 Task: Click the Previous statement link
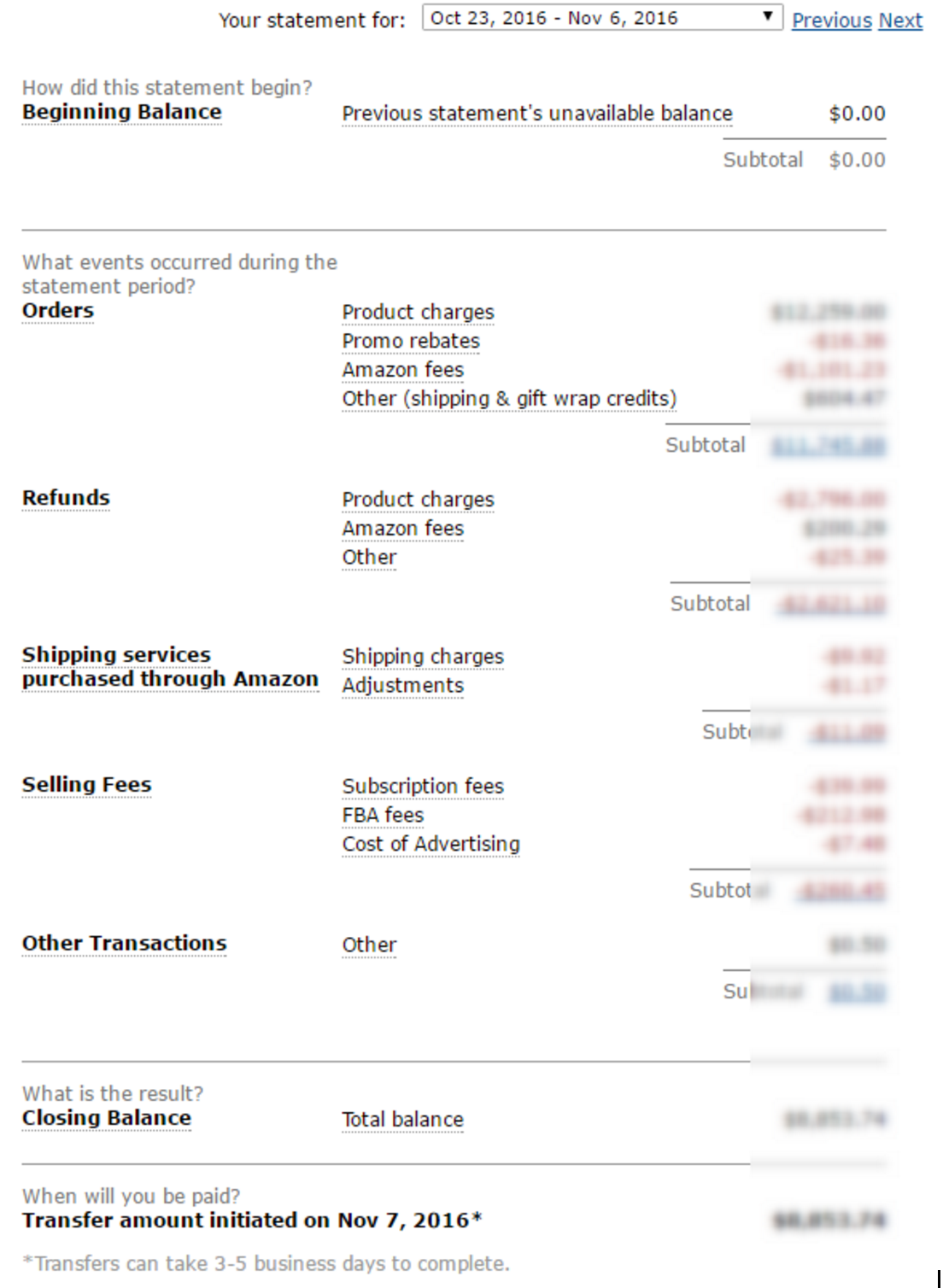(x=832, y=20)
